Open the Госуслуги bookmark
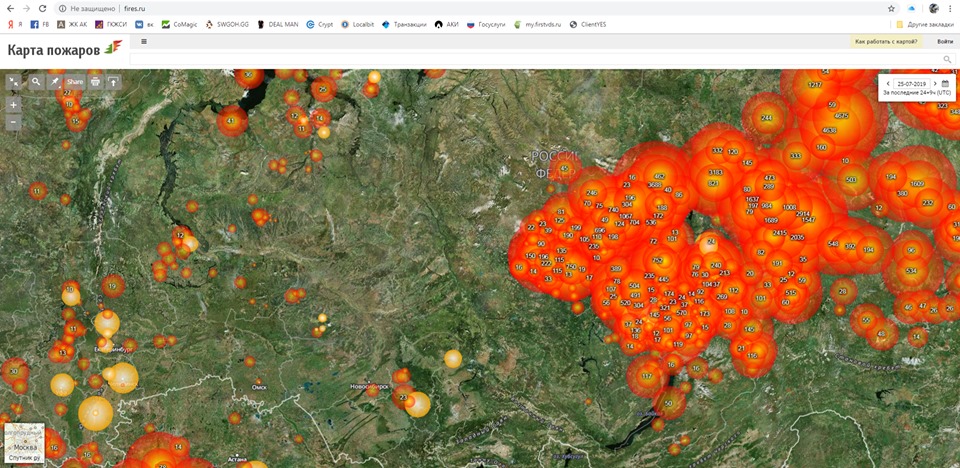This screenshot has width=960, height=468. click(x=483, y=24)
